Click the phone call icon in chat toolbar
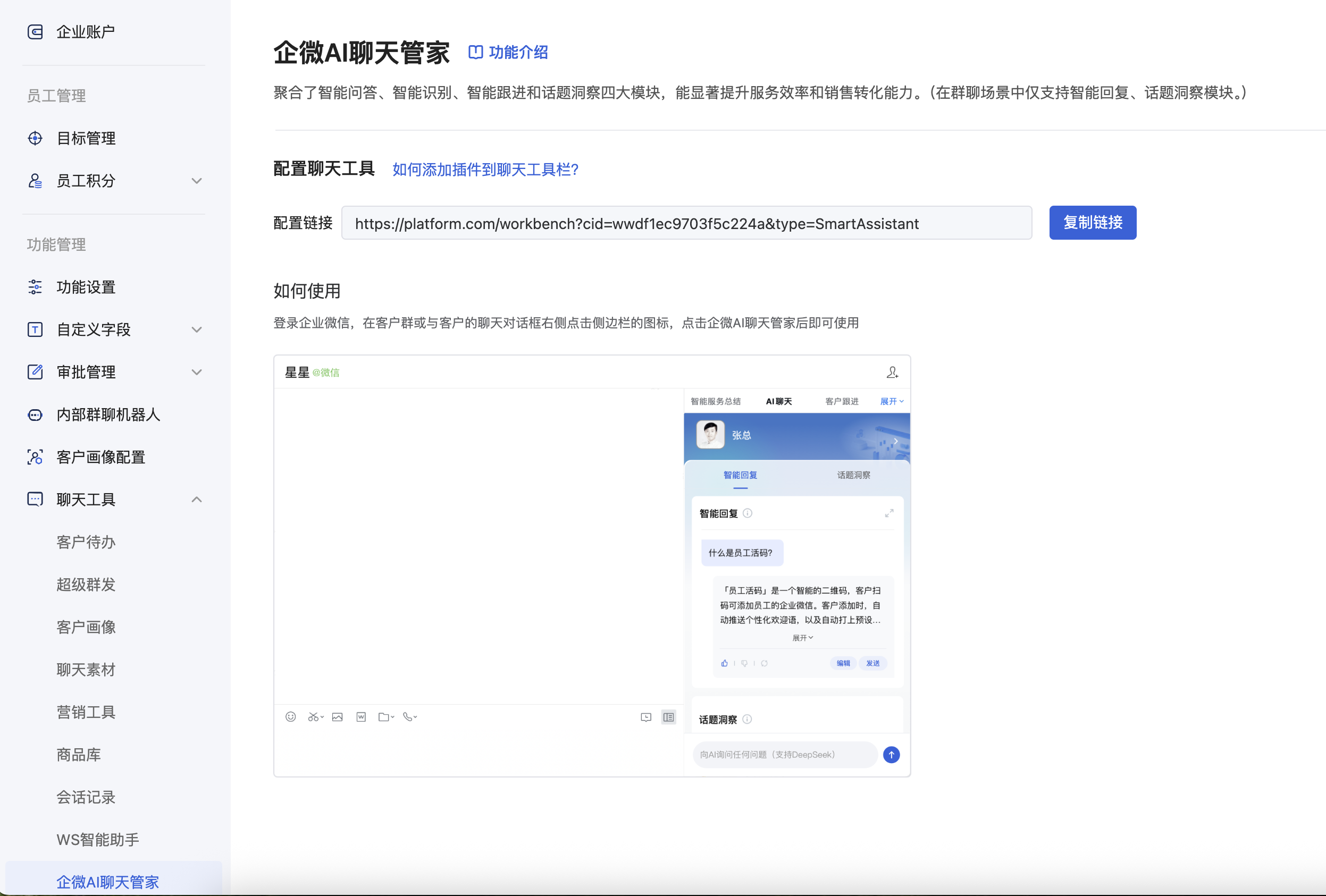Viewport: 1326px width, 896px height. (408, 717)
